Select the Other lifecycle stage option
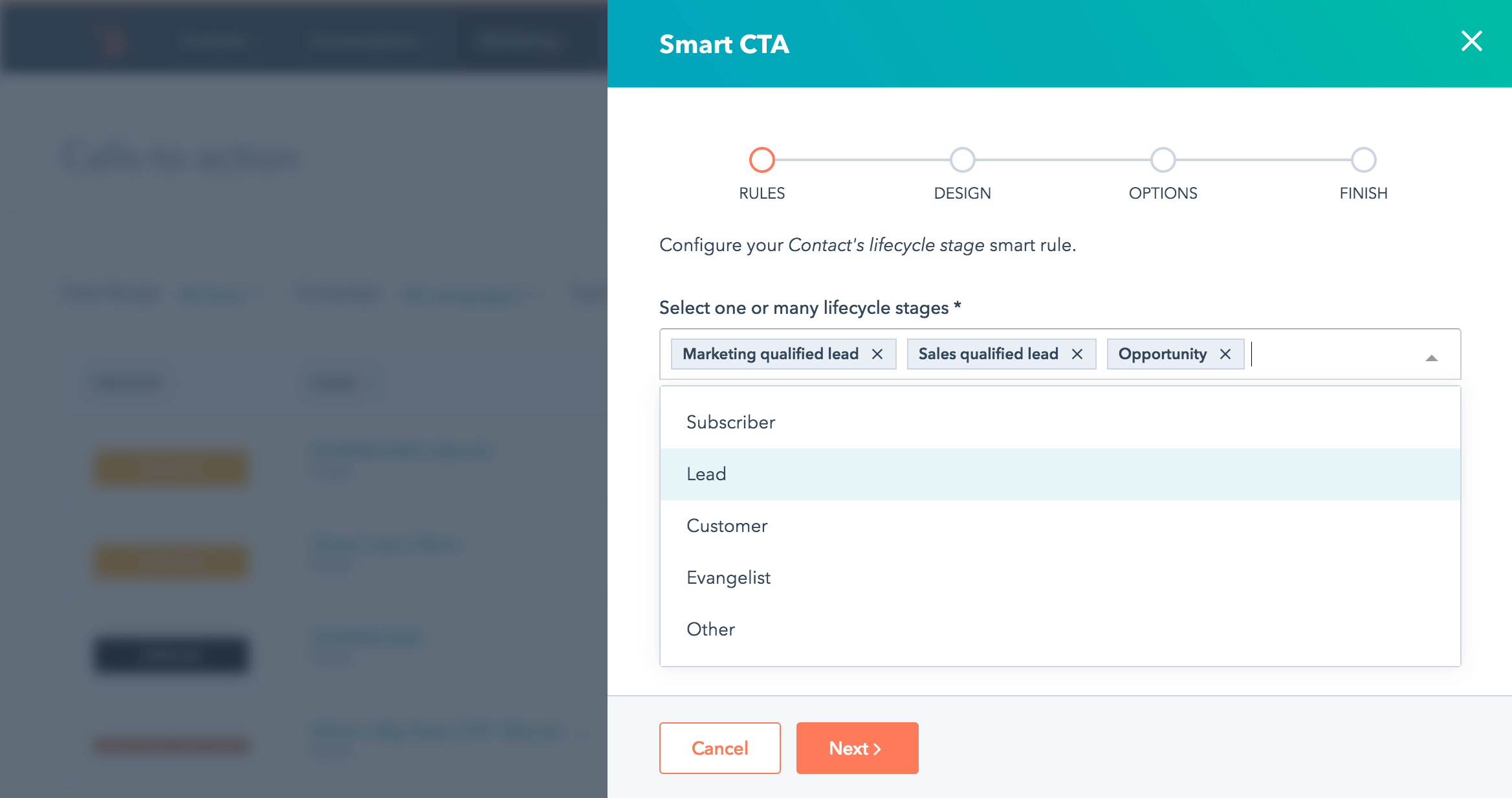Screen dimensions: 1512x798 (x=710, y=628)
